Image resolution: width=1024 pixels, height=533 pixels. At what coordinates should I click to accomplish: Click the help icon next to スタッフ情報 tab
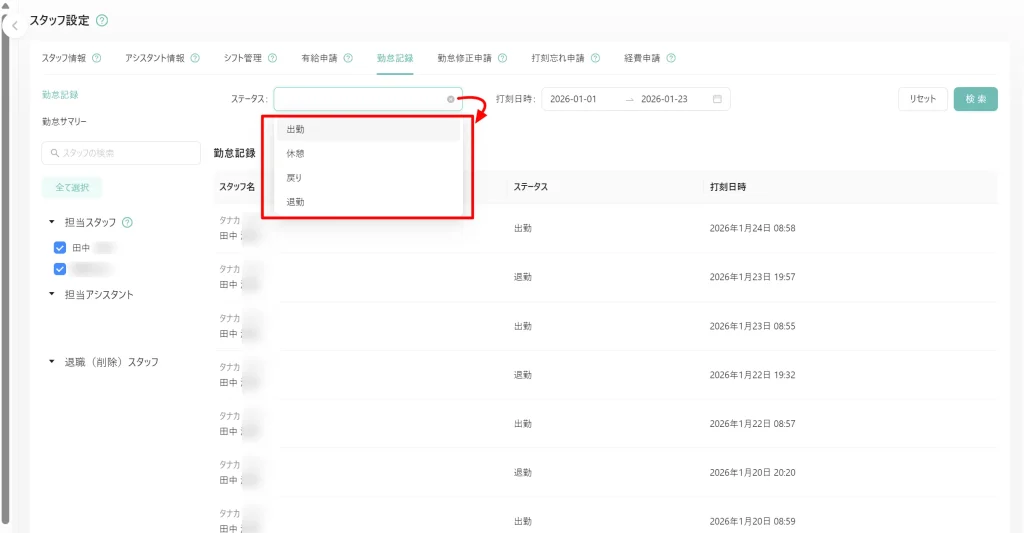tap(97, 58)
